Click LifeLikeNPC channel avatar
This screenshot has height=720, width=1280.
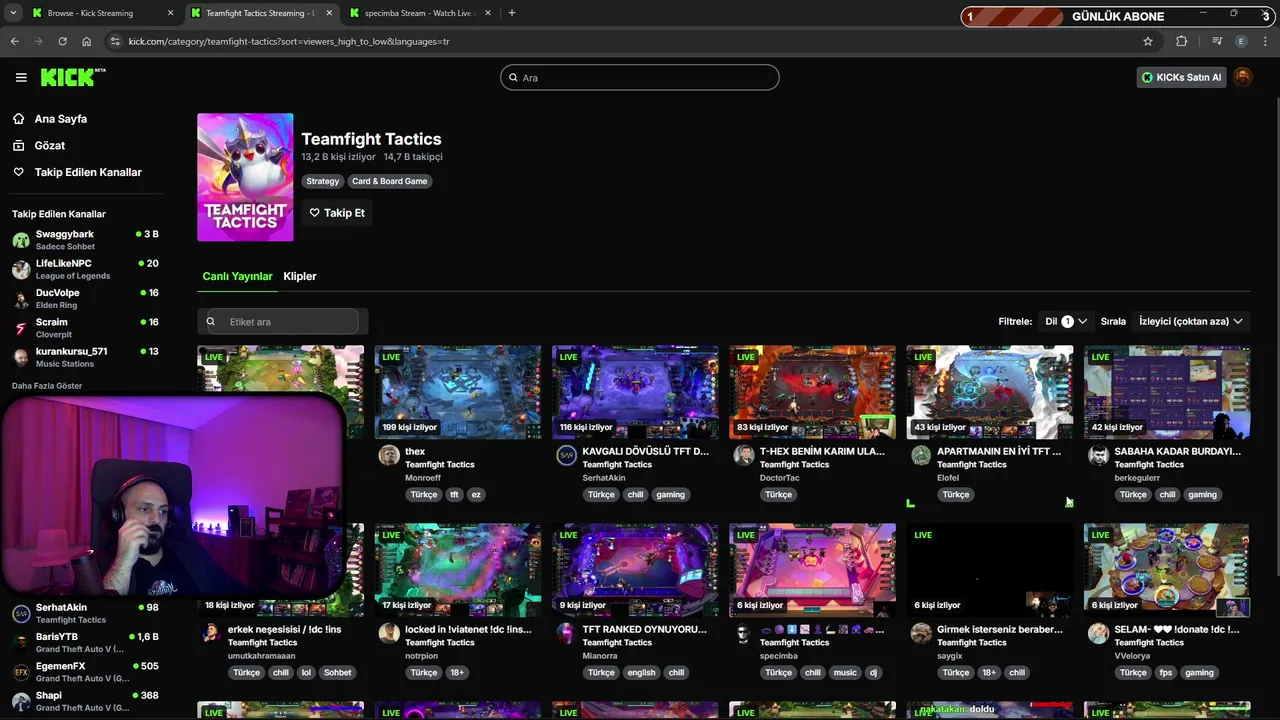(x=21, y=269)
